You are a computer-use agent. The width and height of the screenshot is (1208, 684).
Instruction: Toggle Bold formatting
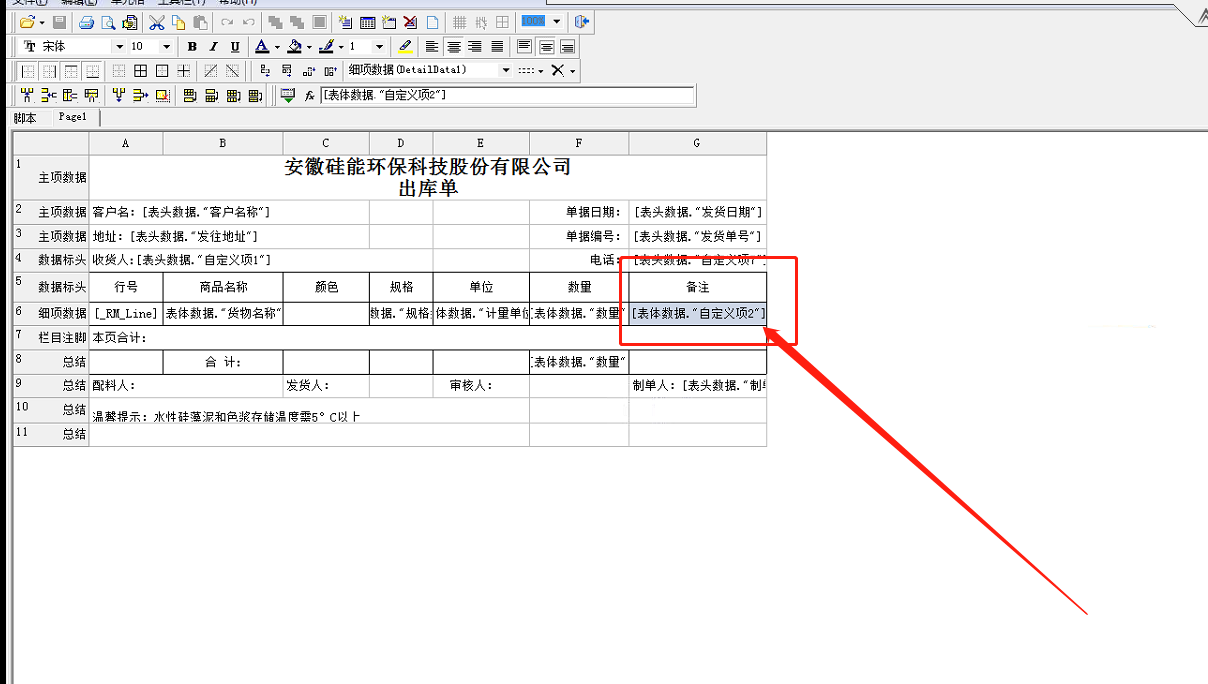[192, 47]
